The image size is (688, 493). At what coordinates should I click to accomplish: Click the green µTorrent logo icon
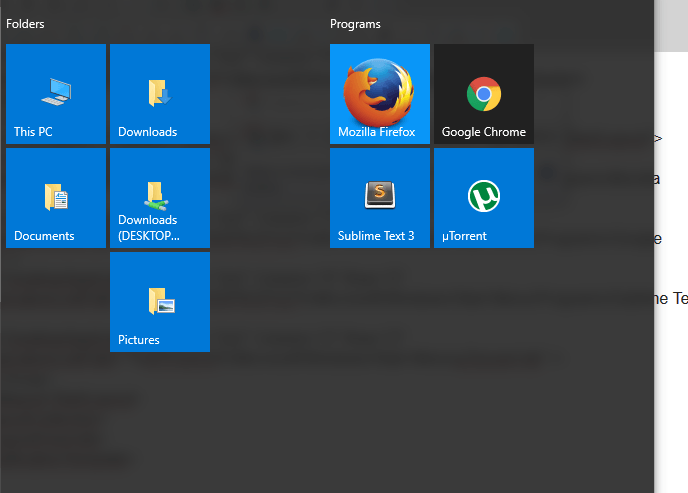[484, 196]
